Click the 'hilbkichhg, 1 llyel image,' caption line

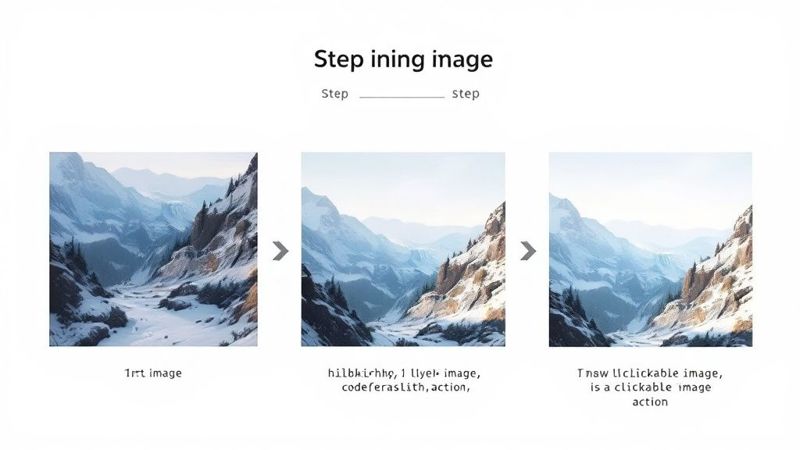tap(404, 373)
